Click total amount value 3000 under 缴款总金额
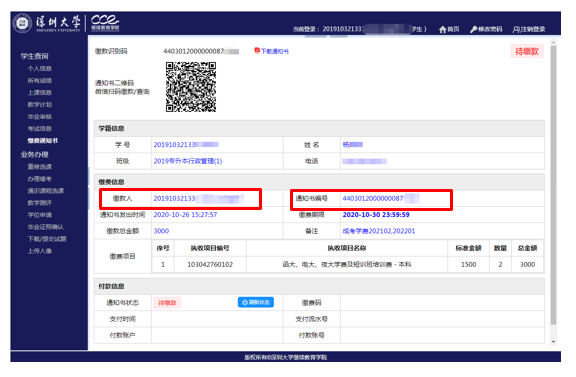Viewport: 576px width, 377px height. pyautogui.click(x=161, y=231)
